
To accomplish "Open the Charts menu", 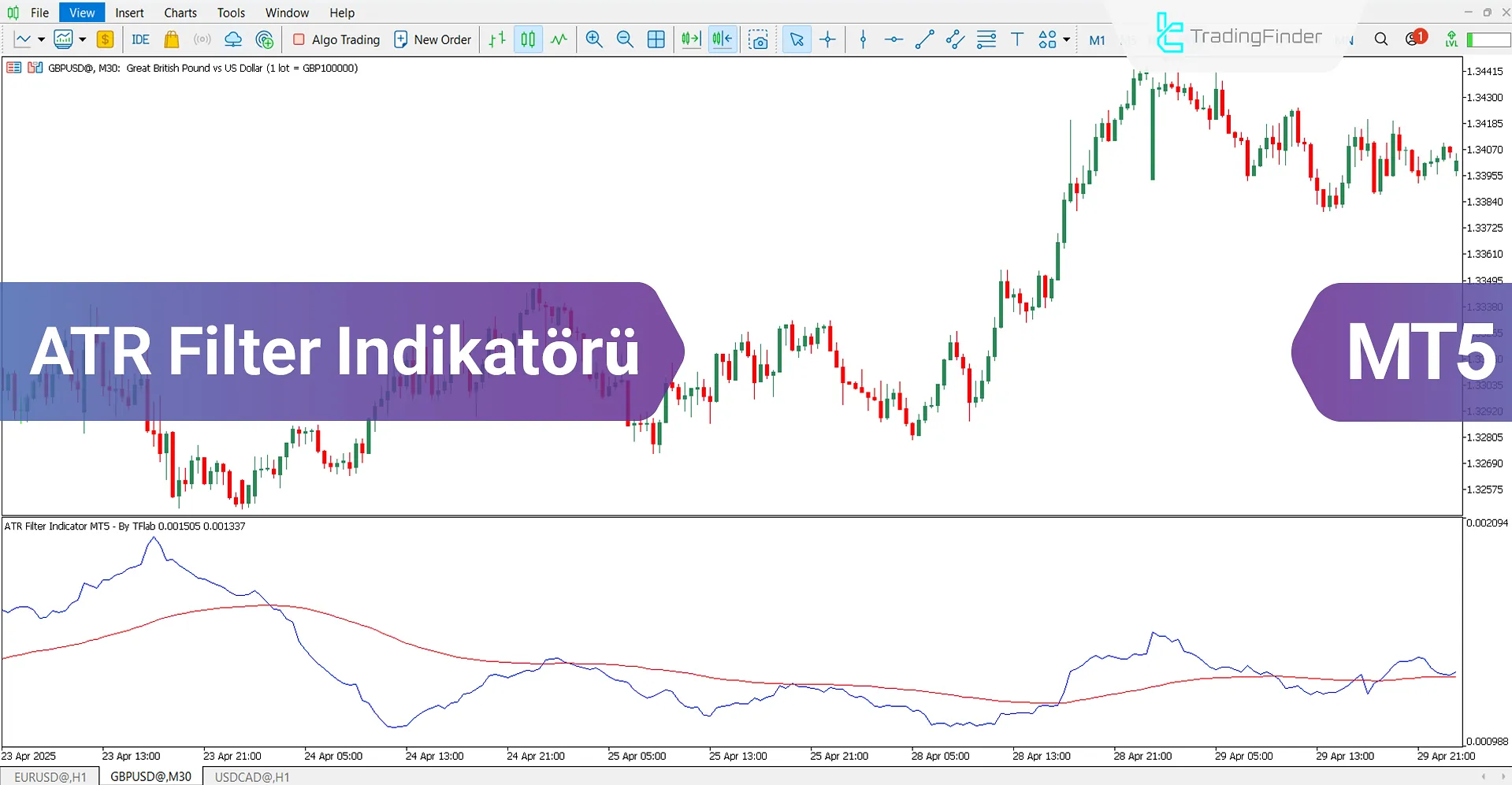I will click(x=180, y=13).
